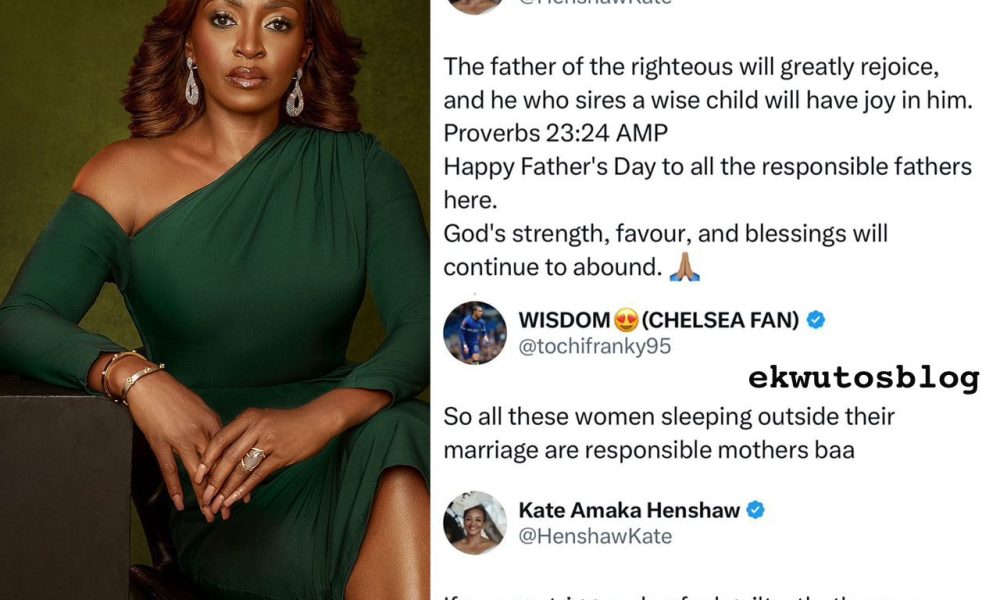Click the ekwutosblog watermark
This screenshot has height=600, width=1000.
coord(864,378)
